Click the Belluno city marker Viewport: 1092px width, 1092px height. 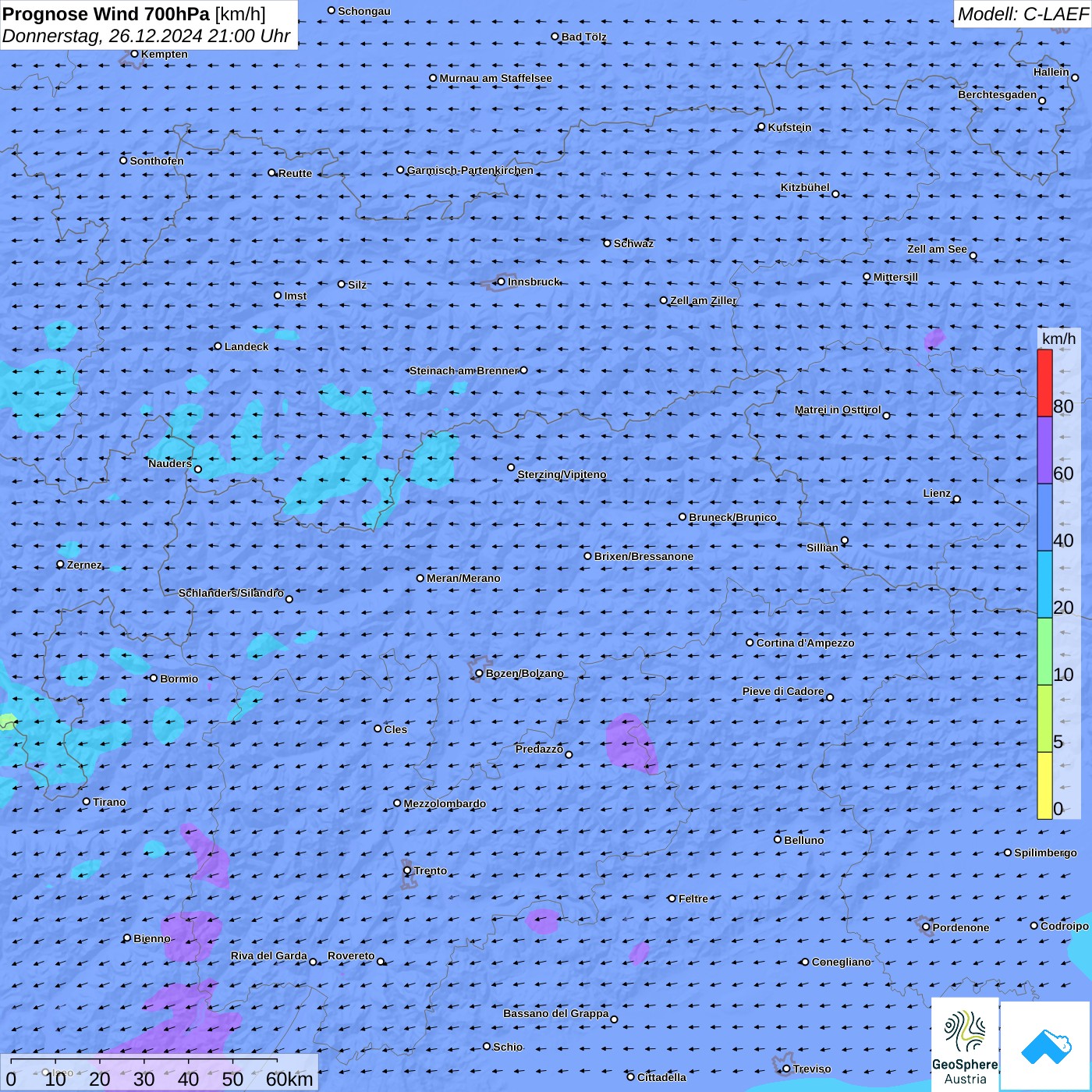coord(778,839)
